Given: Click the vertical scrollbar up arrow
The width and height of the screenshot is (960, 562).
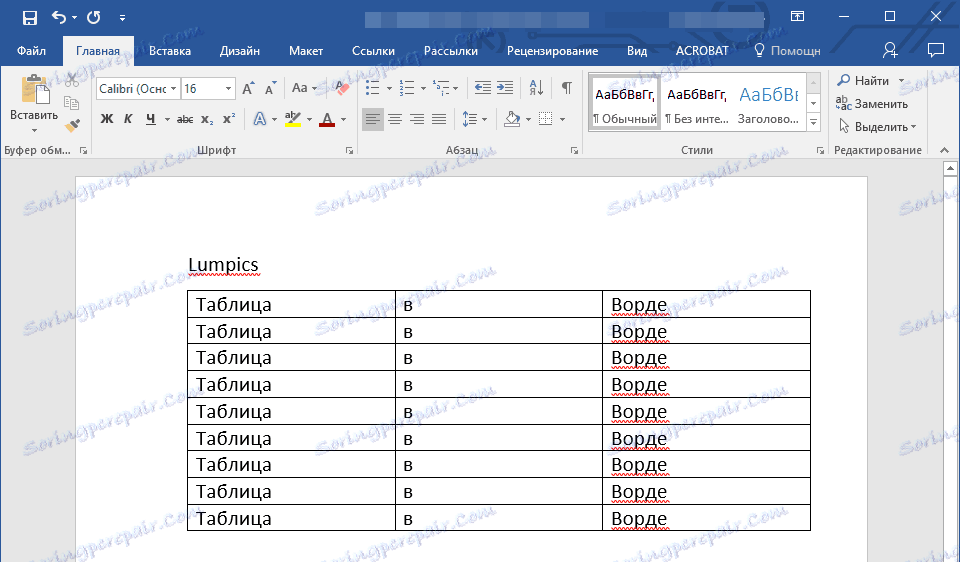Looking at the screenshot, I should [x=950, y=168].
